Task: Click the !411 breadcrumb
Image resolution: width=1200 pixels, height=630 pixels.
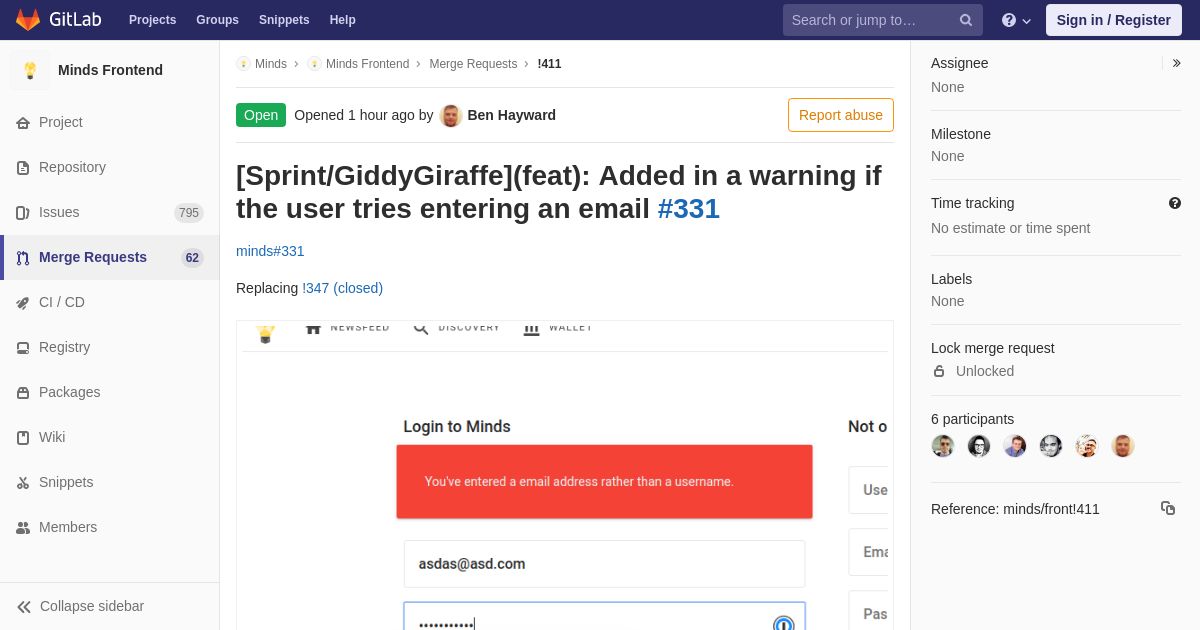Action: pos(549,64)
